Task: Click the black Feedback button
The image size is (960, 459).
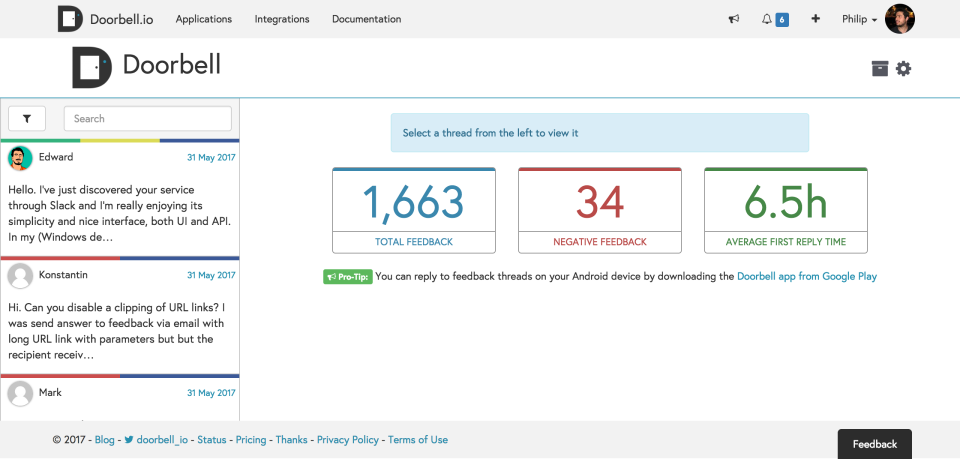Action: click(875, 444)
